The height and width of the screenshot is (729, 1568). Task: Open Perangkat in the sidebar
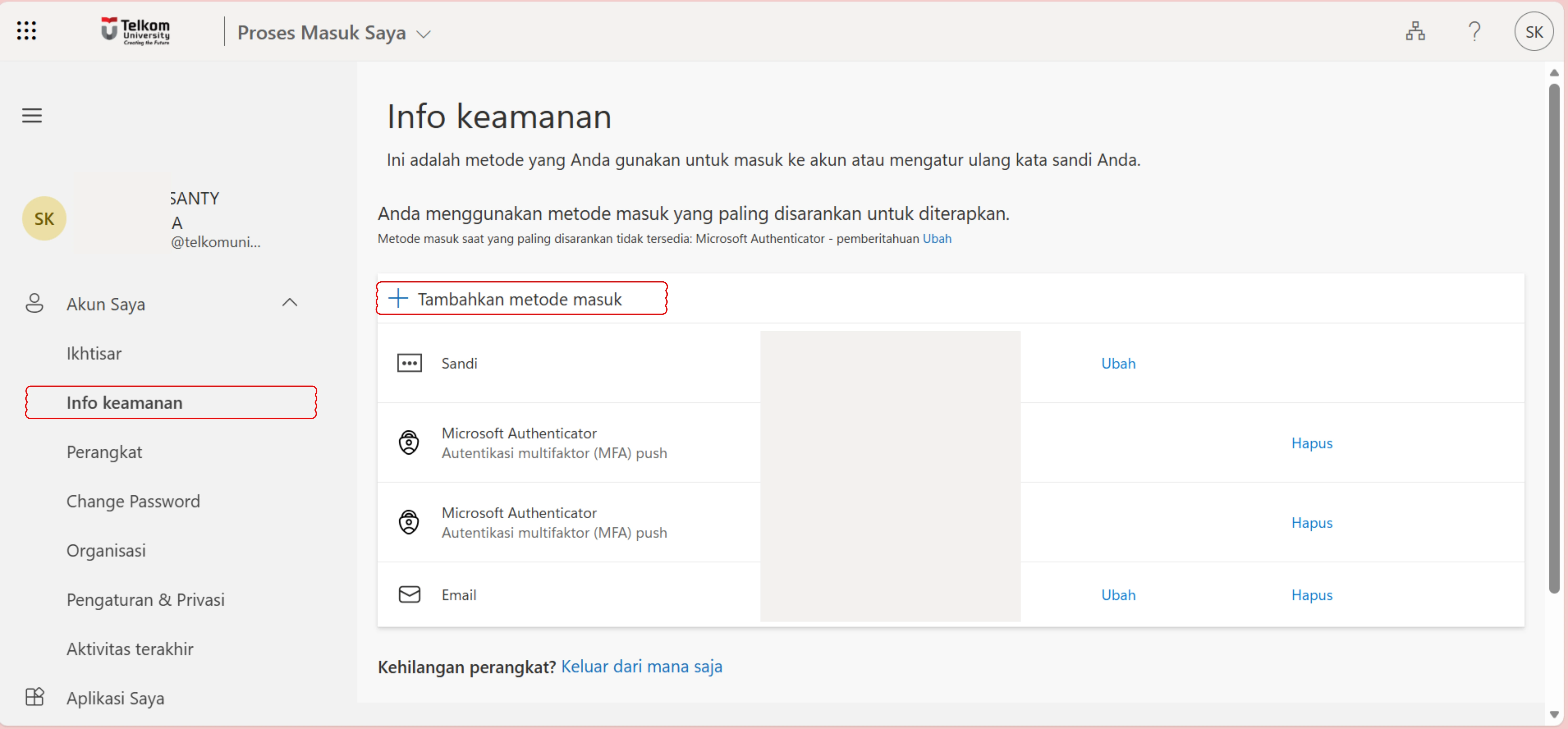coord(104,452)
